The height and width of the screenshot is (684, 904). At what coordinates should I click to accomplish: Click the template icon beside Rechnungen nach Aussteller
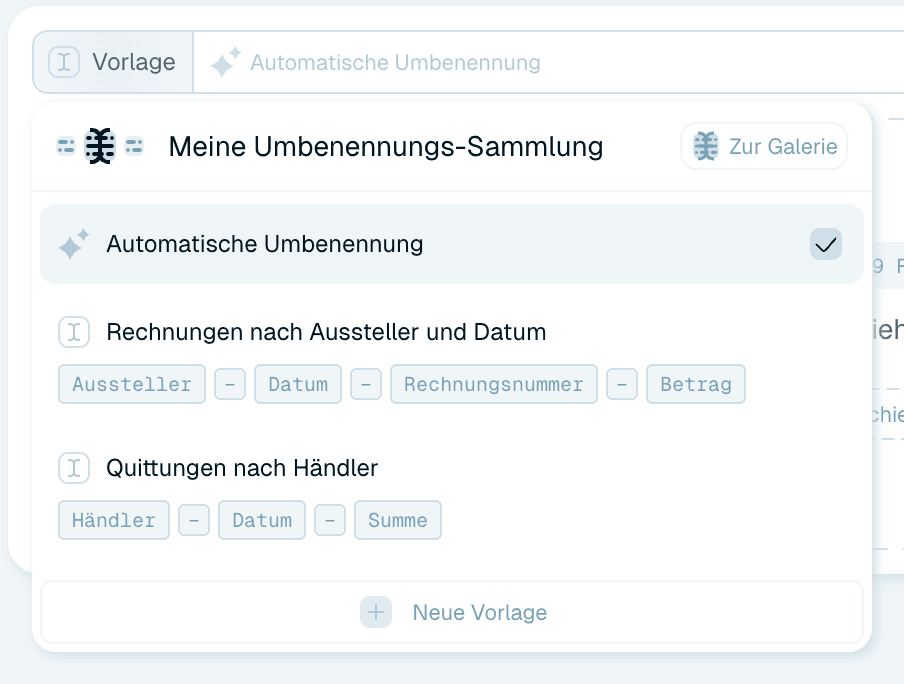(74, 332)
